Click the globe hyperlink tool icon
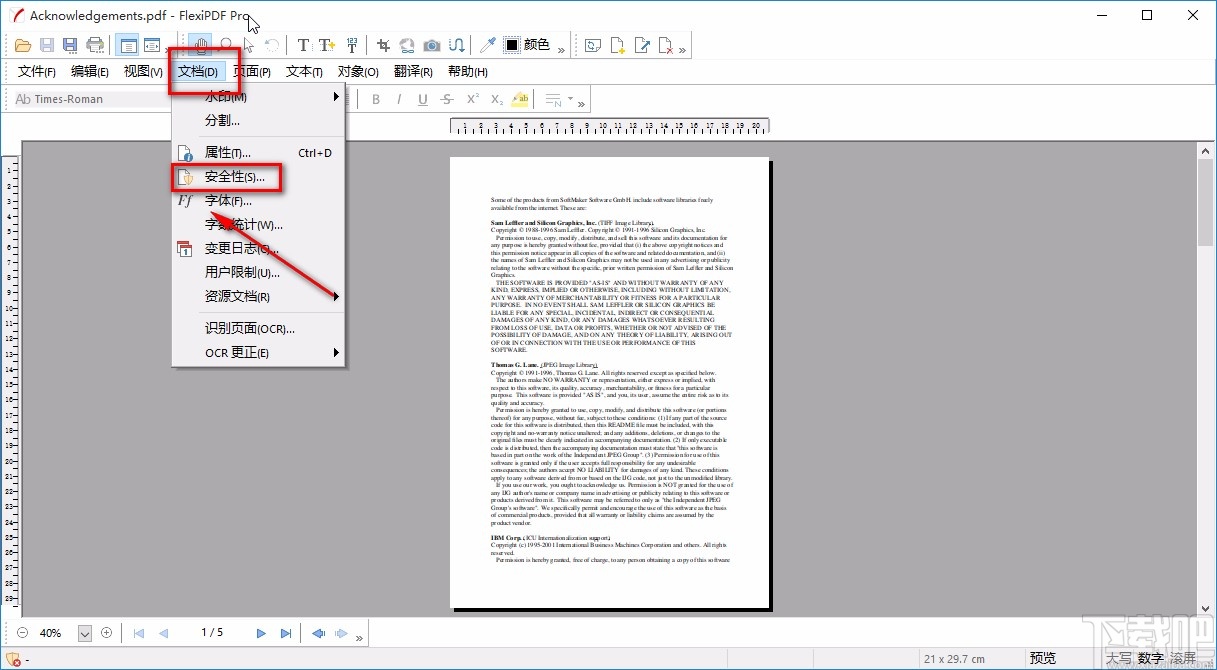 [407, 45]
